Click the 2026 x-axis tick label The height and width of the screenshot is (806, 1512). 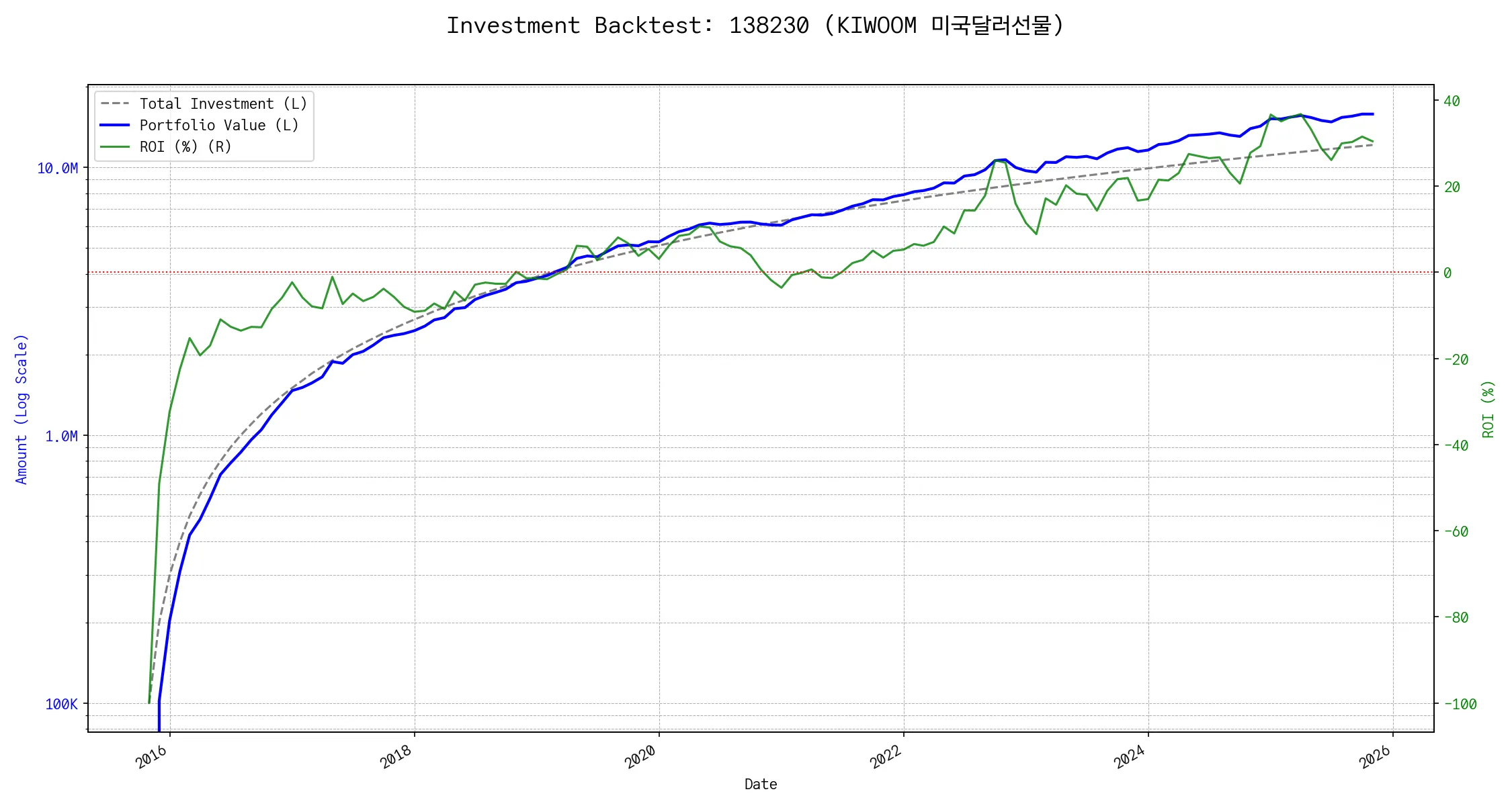pos(1375,757)
